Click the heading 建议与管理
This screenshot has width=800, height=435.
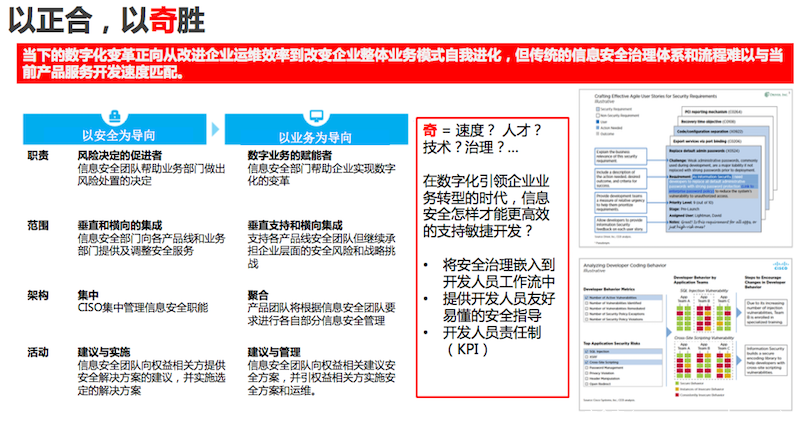[274, 352]
